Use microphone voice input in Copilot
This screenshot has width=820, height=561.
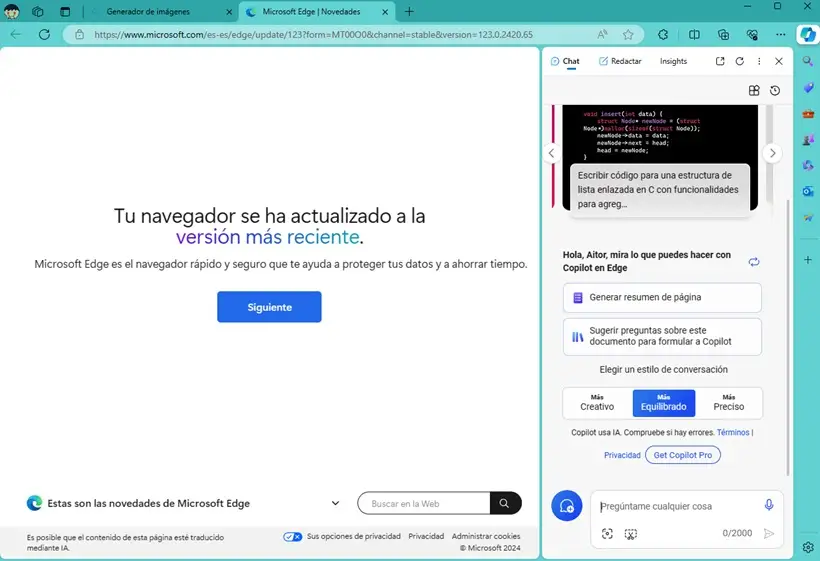tap(769, 505)
